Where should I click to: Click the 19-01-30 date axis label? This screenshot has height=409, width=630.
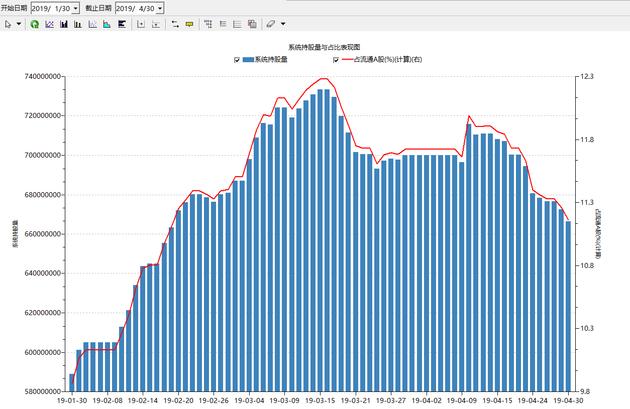(x=72, y=401)
